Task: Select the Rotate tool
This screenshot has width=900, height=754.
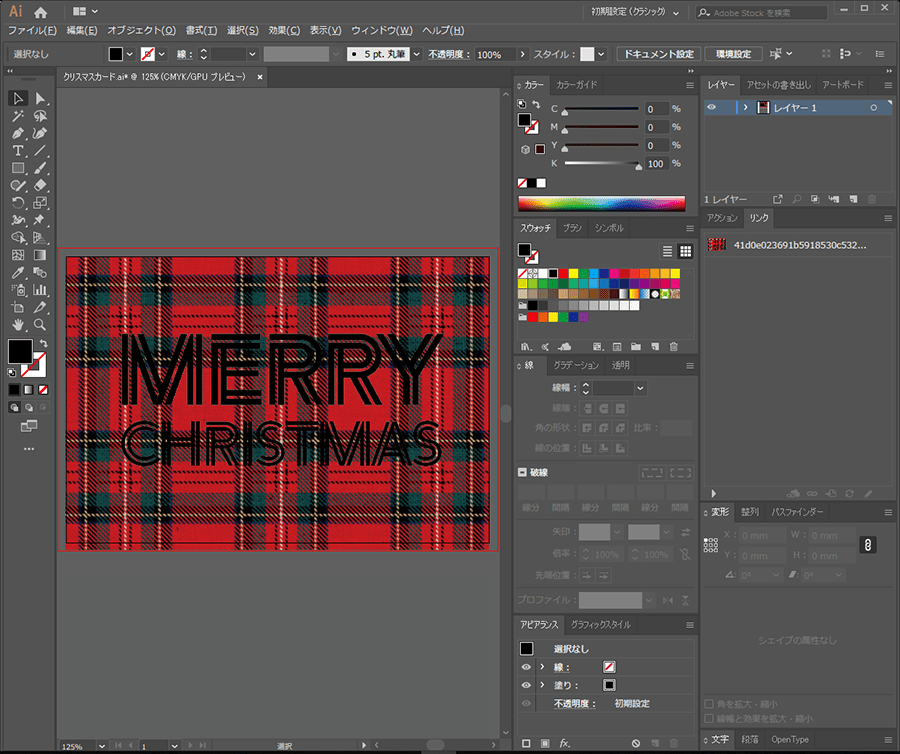Action: [x=18, y=203]
